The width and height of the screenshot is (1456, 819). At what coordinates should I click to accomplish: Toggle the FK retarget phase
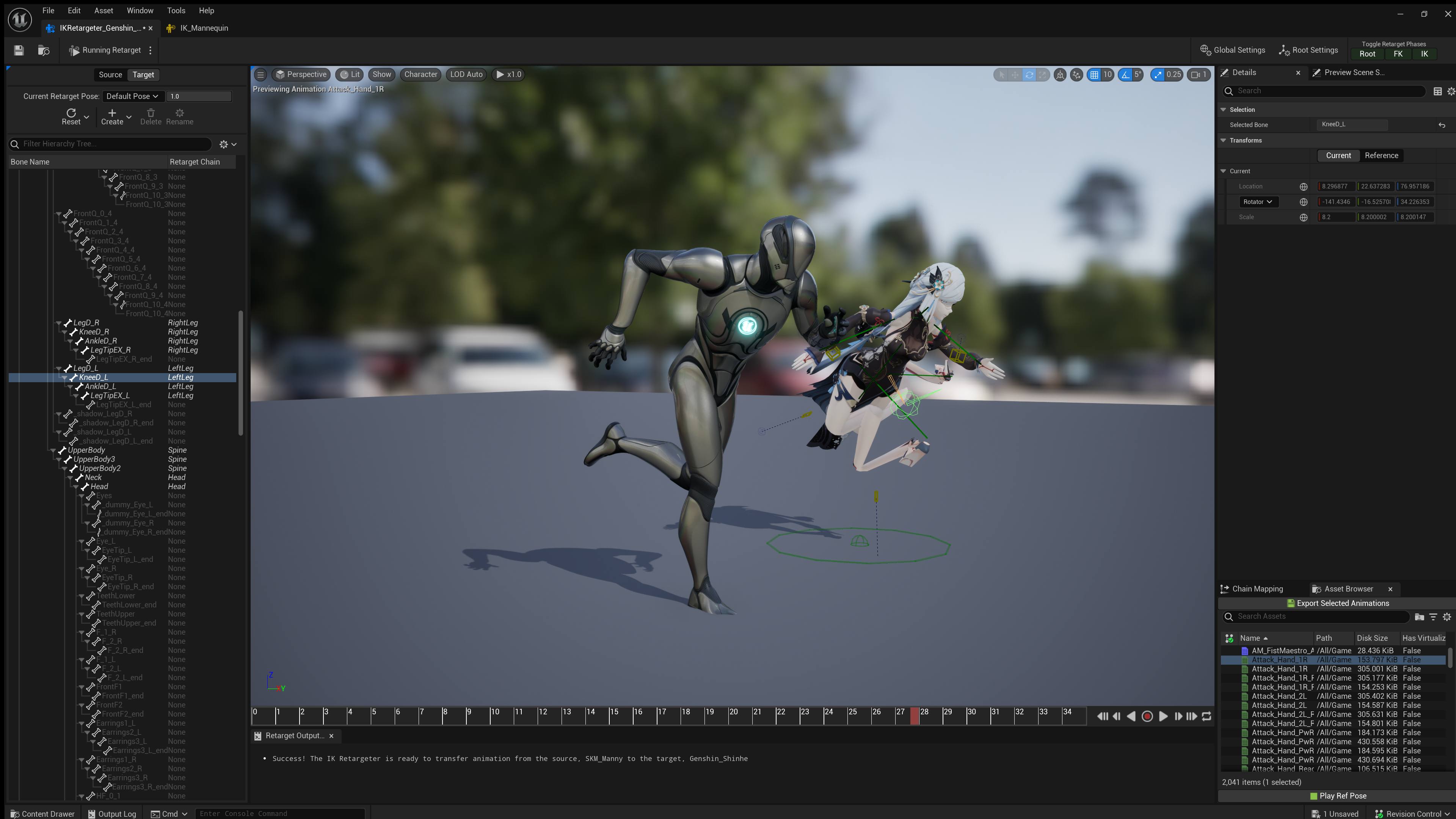[1398, 54]
